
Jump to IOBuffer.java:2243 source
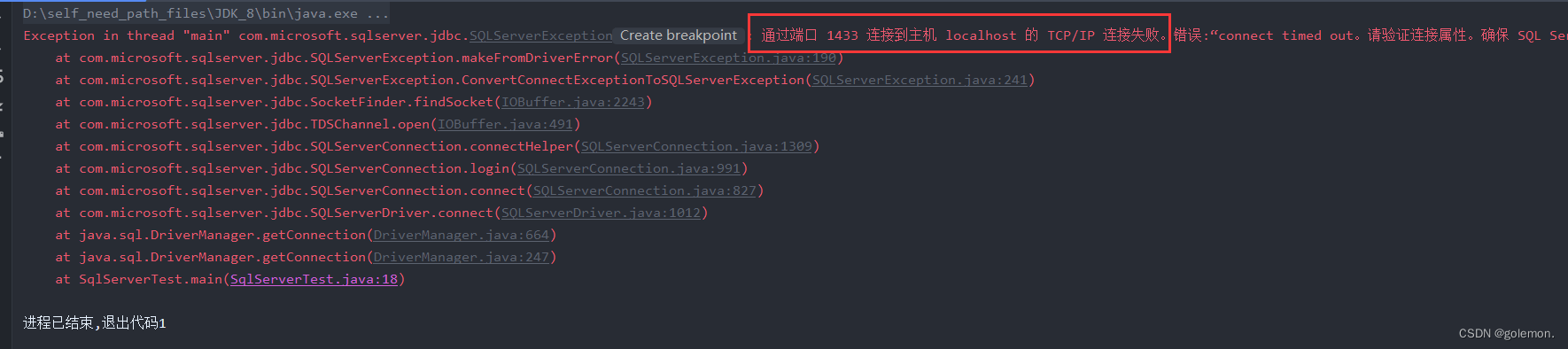[573, 102]
